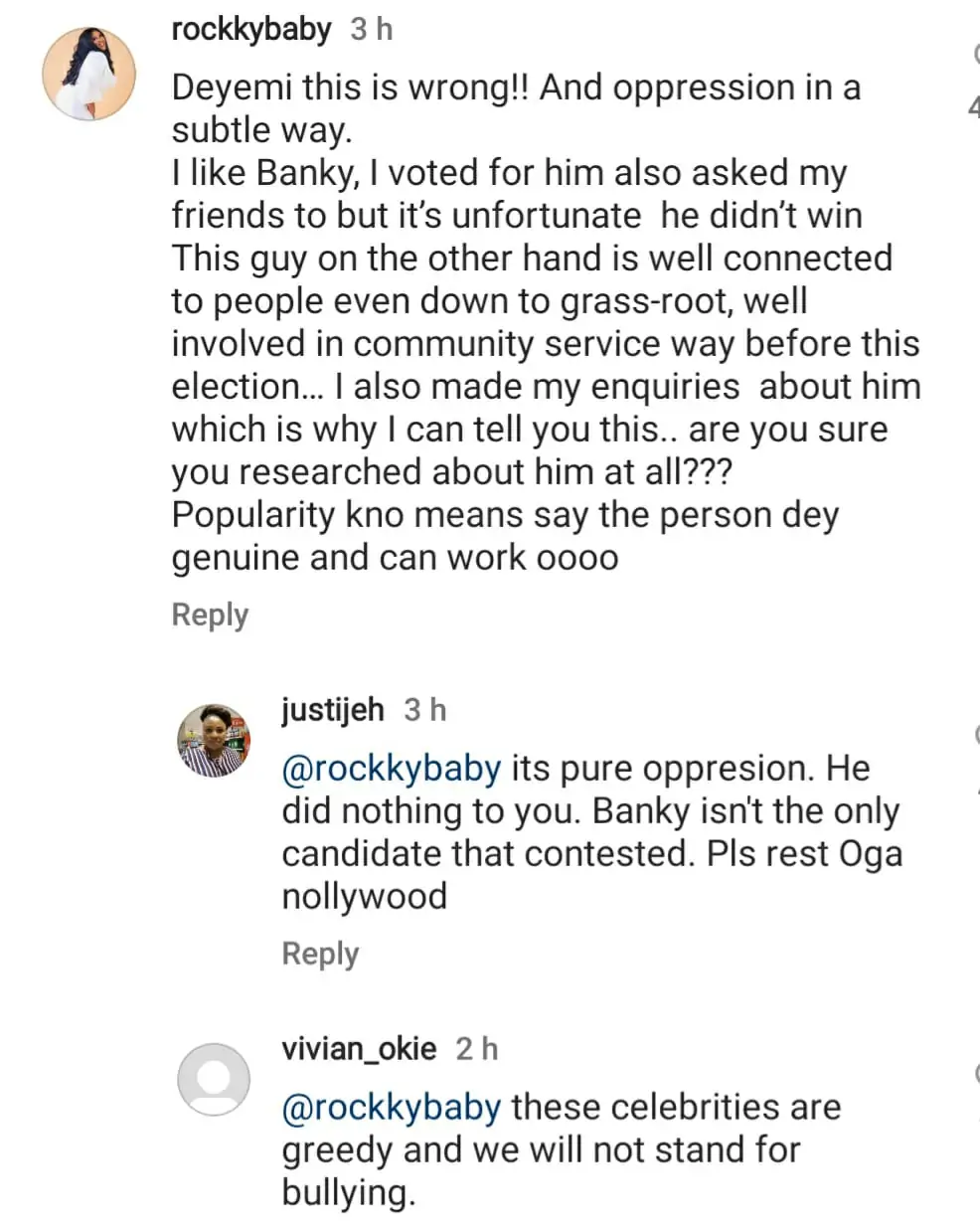The width and height of the screenshot is (980, 1227).
Task: Like vivian_okie's reply with the heart
Action: [x=975, y=1074]
